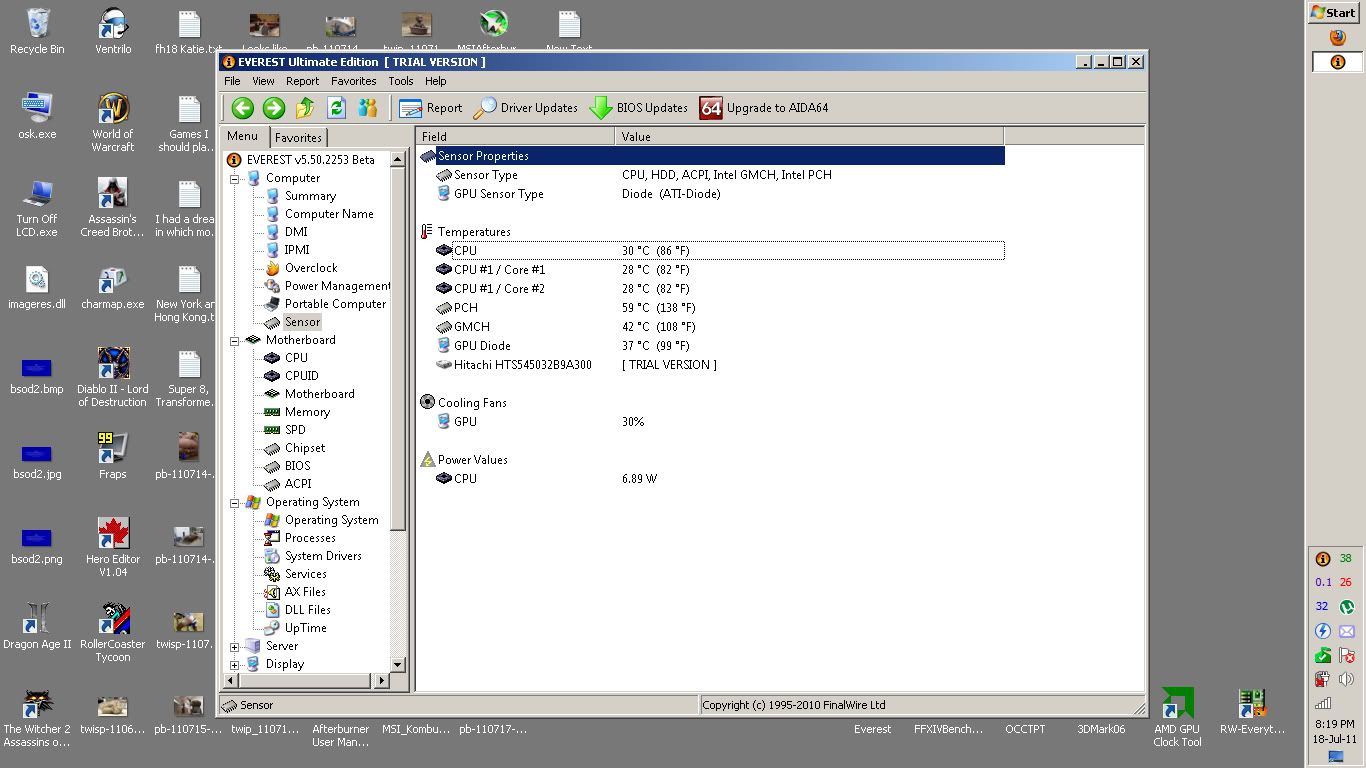This screenshot has width=1366, height=768.
Task: Collapse the Operating System group node
Action: (x=235, y=502)
